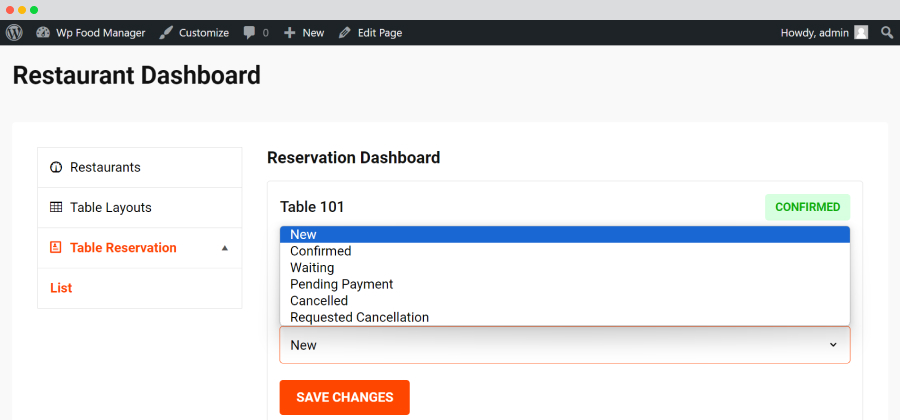900x420 pixels.
Task: Click the Table 101 heading
Action: click(x=312, y=207)
